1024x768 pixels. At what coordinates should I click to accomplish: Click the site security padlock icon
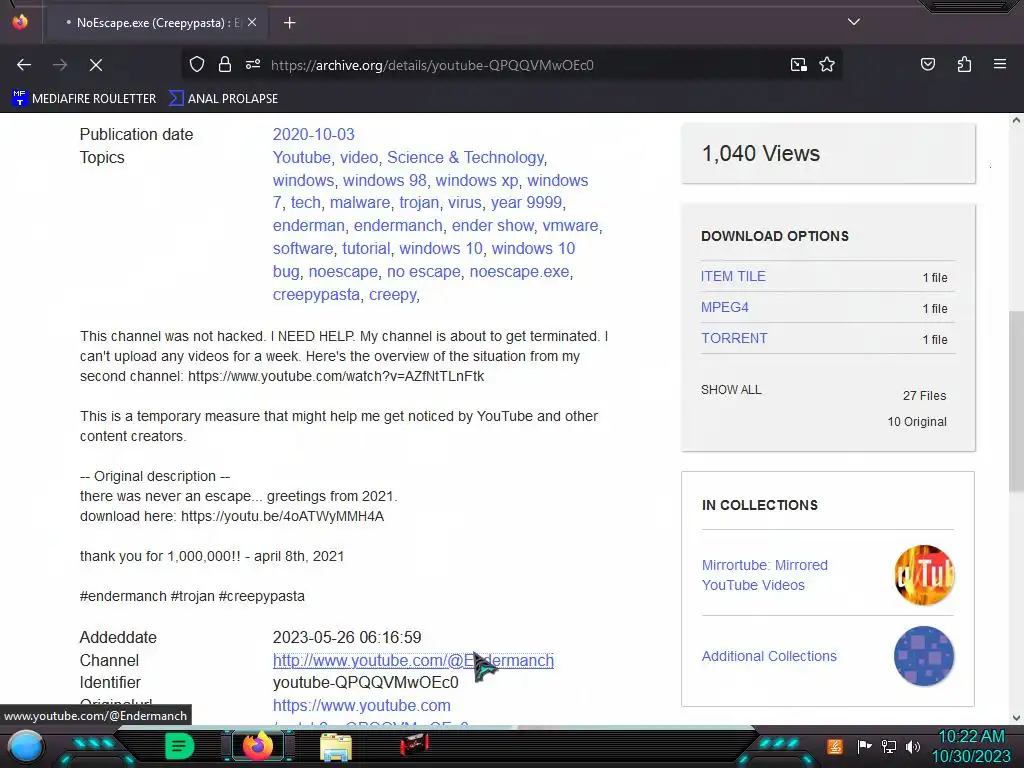coord(225,64)
